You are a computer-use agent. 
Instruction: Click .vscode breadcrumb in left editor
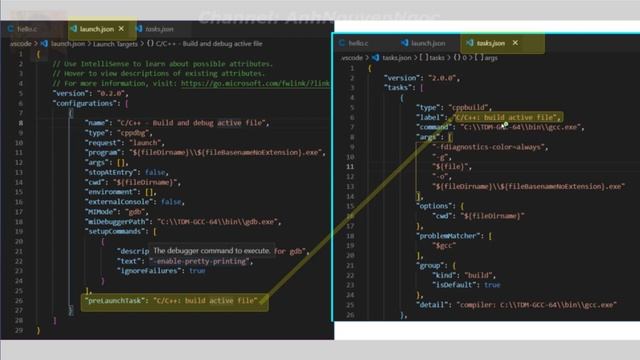coord(20,44)
